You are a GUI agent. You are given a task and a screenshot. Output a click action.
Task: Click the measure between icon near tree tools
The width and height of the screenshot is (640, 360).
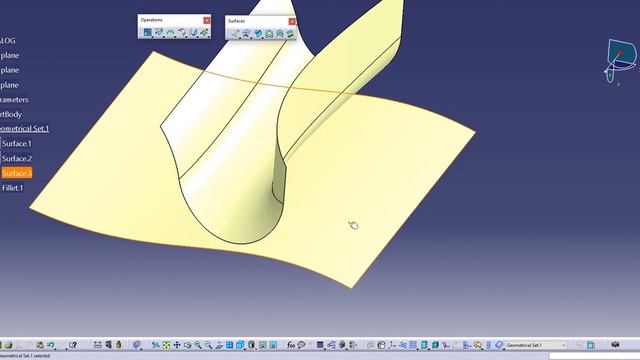click(97, 345)
